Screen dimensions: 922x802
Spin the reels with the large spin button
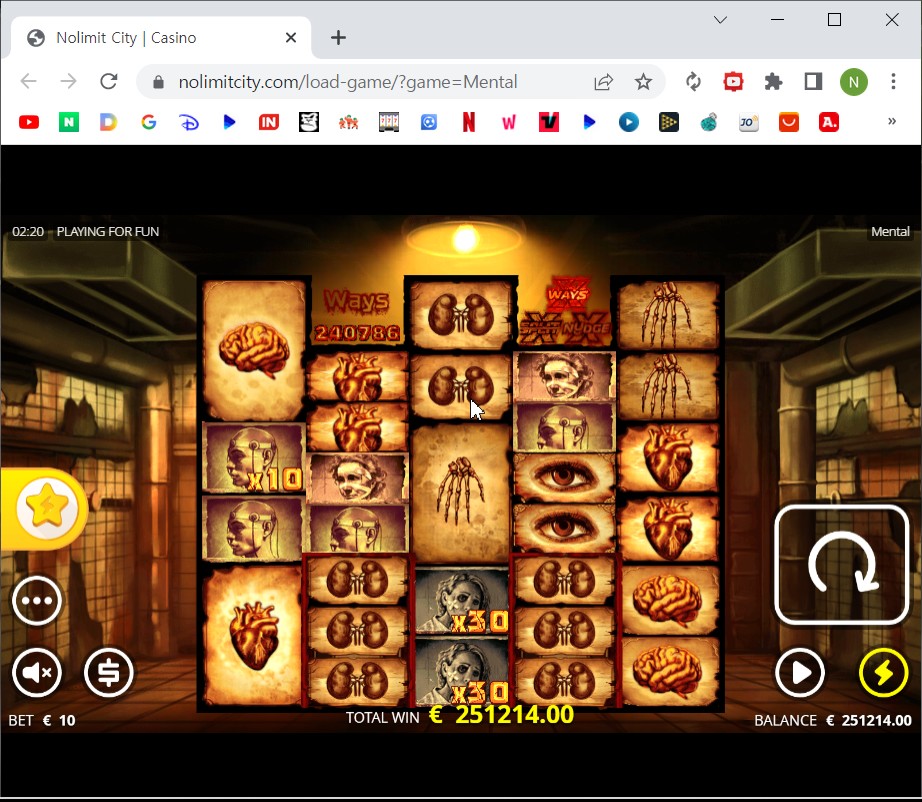click(x=841, y=565)
